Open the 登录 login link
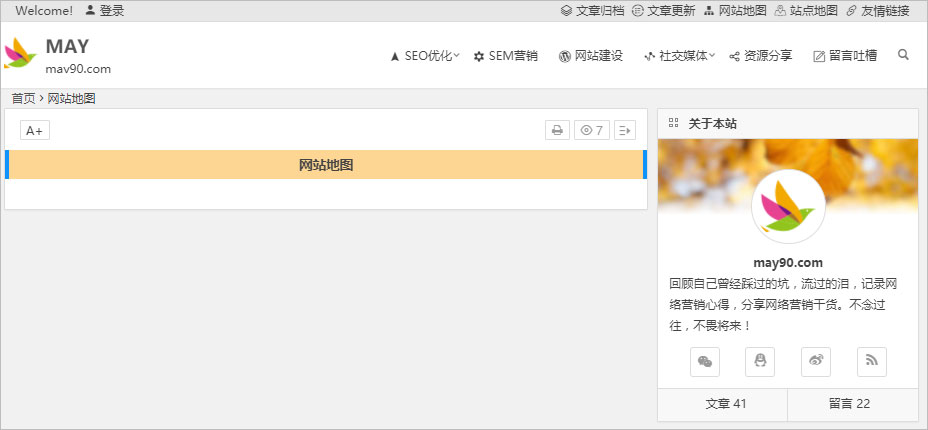 [x=105, y=11]
